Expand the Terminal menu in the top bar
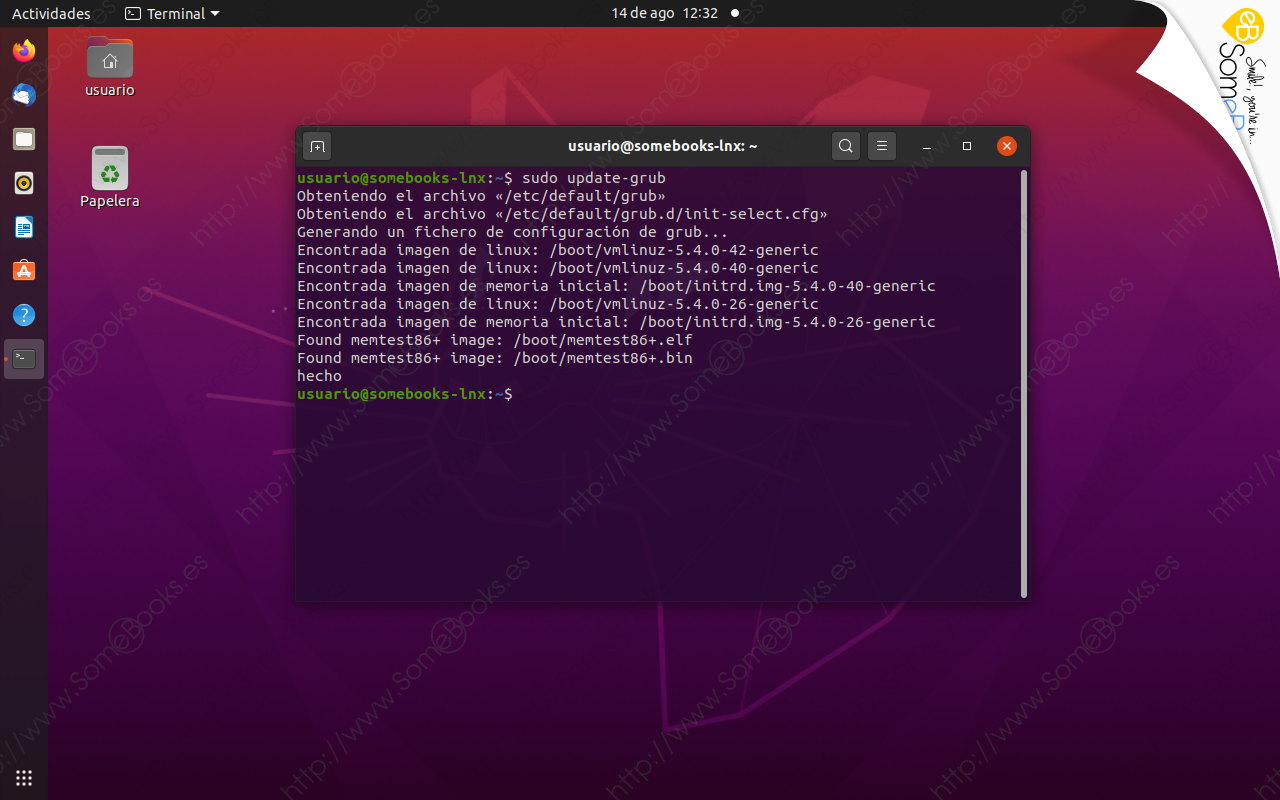Viewport: 1280px width, 800px height. (171, 13)
